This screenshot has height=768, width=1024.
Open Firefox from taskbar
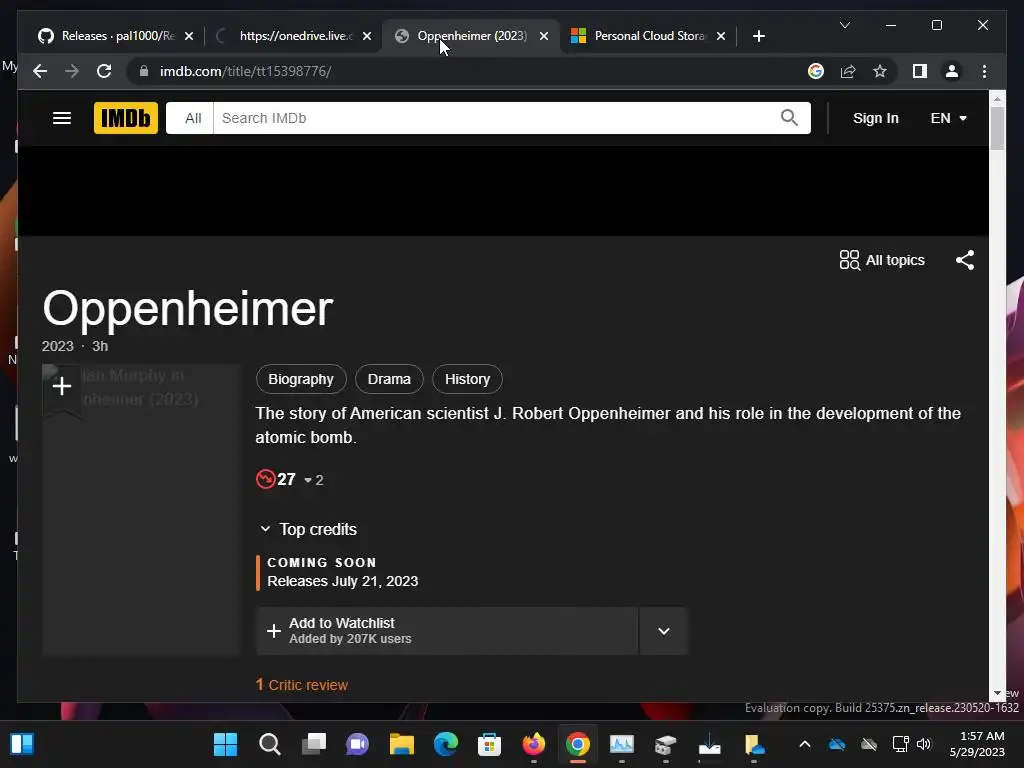[534, 744]
